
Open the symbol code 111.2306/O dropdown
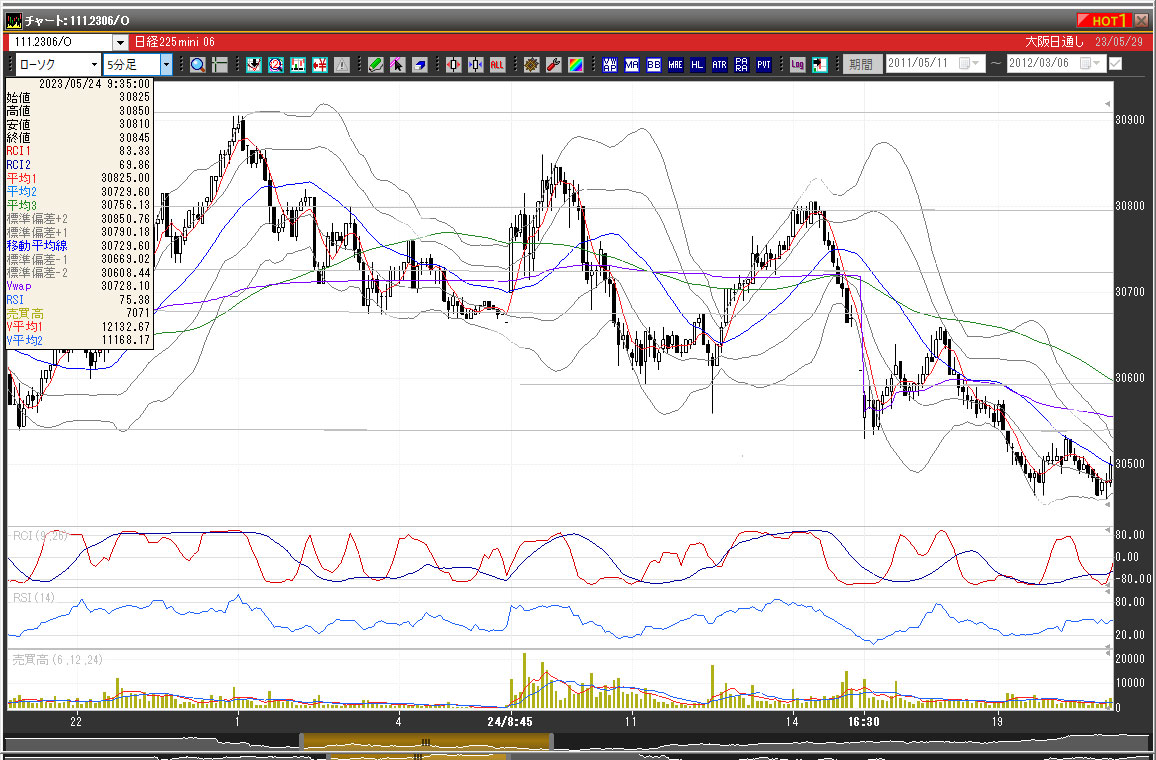click(120, 43)
